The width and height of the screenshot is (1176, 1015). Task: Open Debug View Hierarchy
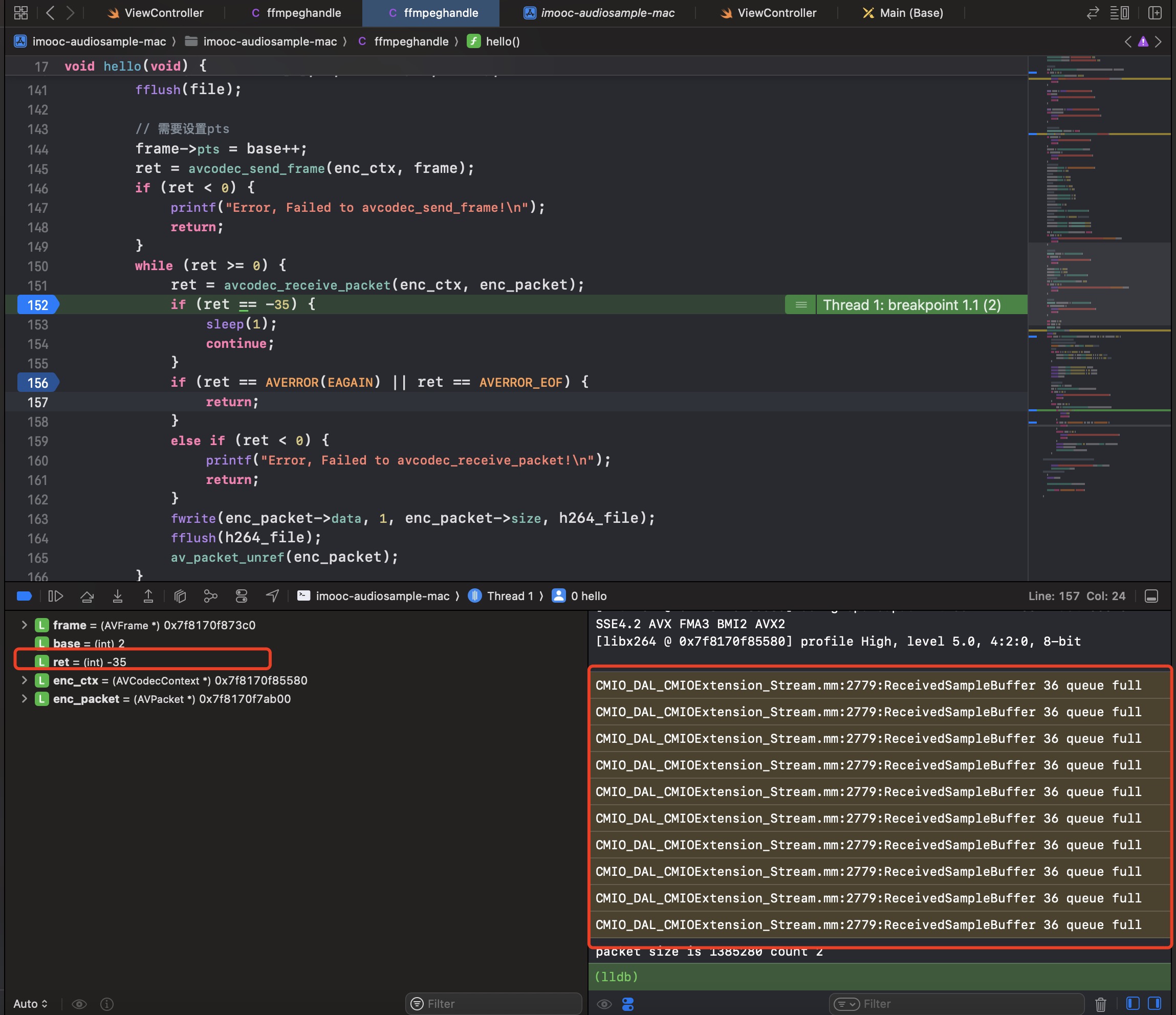point(180,595)
